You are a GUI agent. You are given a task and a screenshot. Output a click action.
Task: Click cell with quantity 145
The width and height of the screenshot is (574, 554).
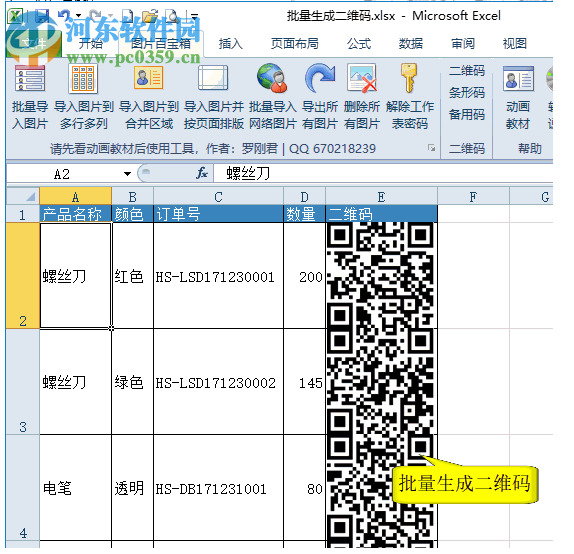tap(305, 382)
